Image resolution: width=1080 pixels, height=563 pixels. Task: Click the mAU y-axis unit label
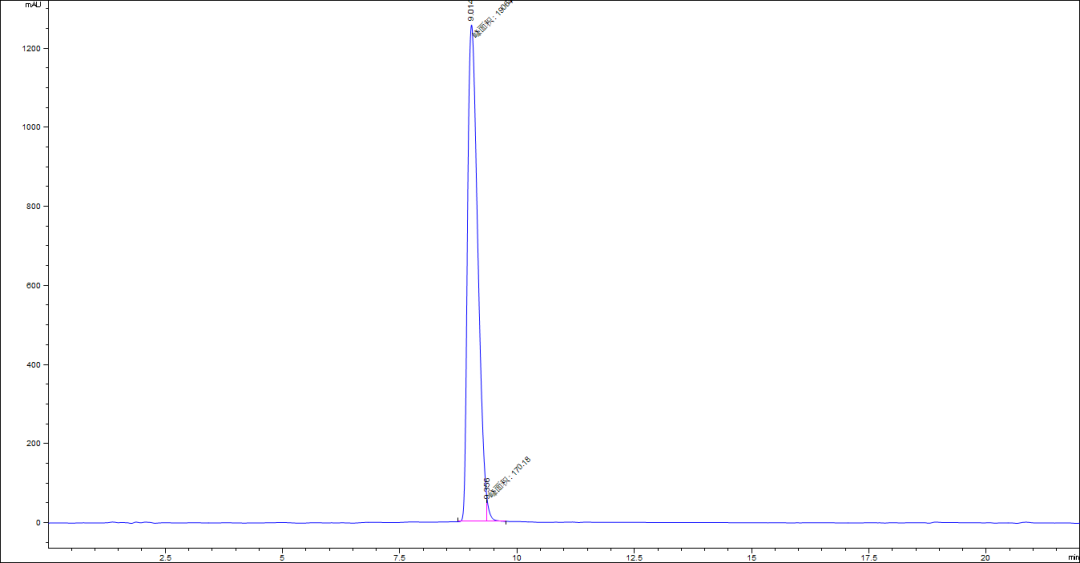click(33, 5)
